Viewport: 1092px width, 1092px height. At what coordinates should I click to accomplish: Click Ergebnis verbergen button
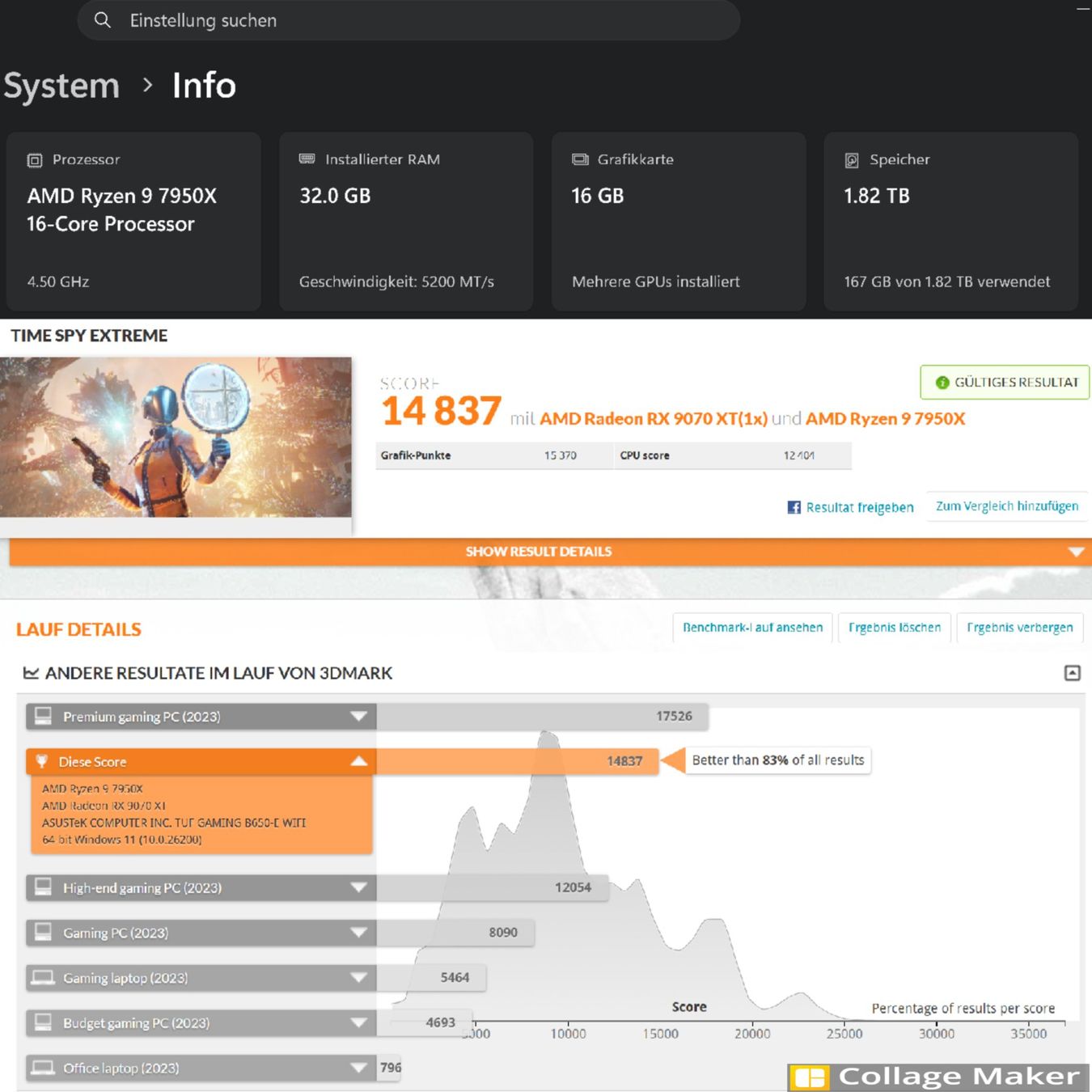[1020, 628]
